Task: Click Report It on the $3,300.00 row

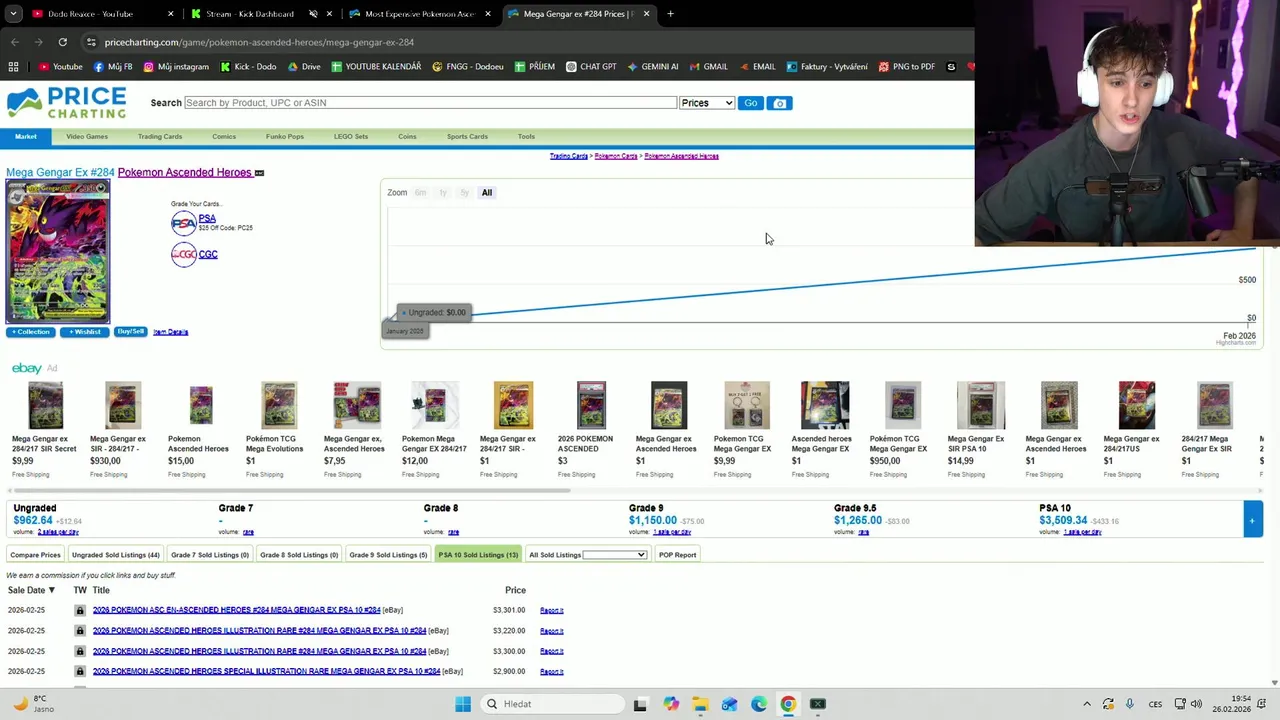Action: pos(552,651)
